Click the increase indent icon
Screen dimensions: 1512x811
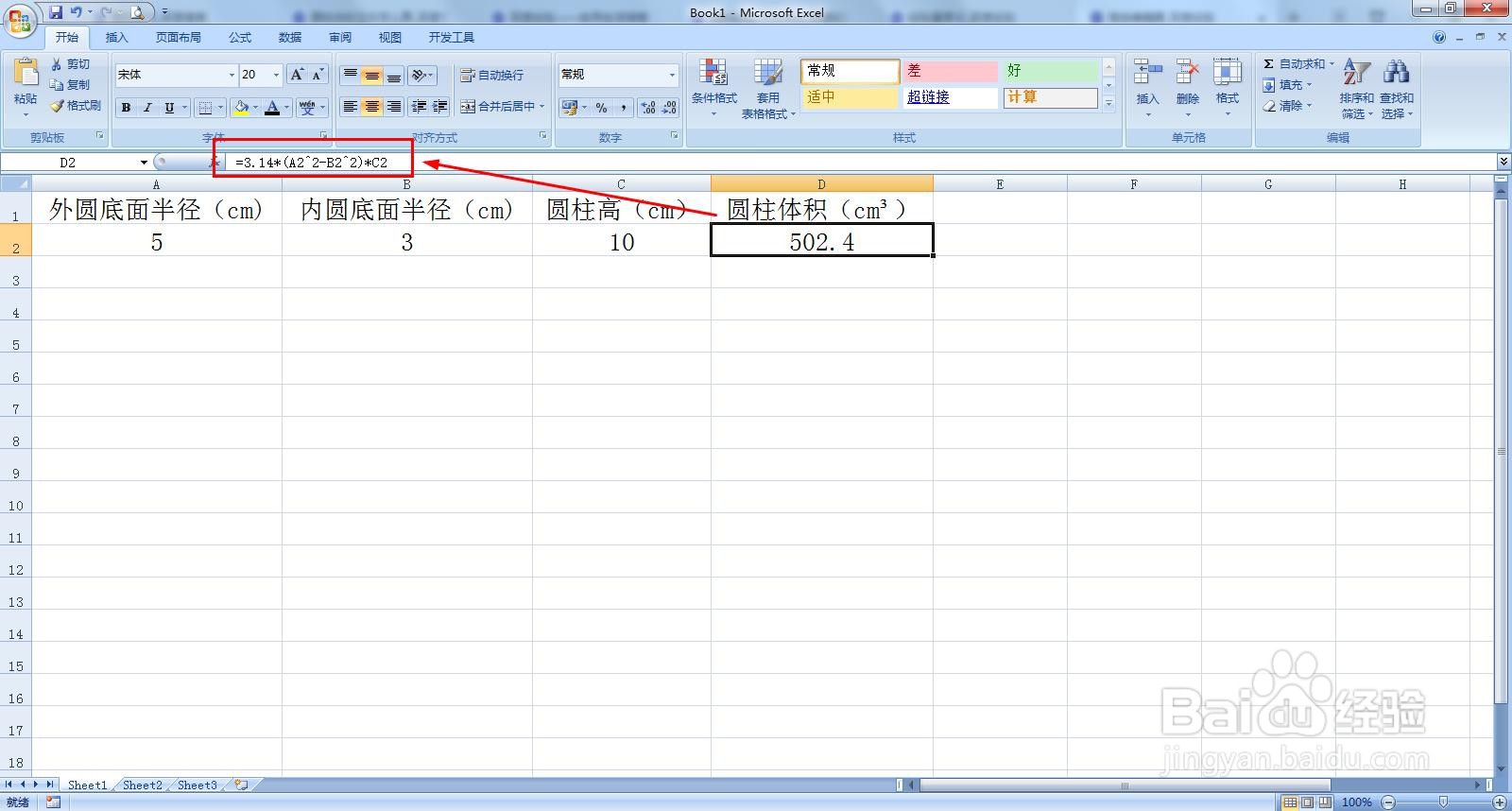(439, 107)
